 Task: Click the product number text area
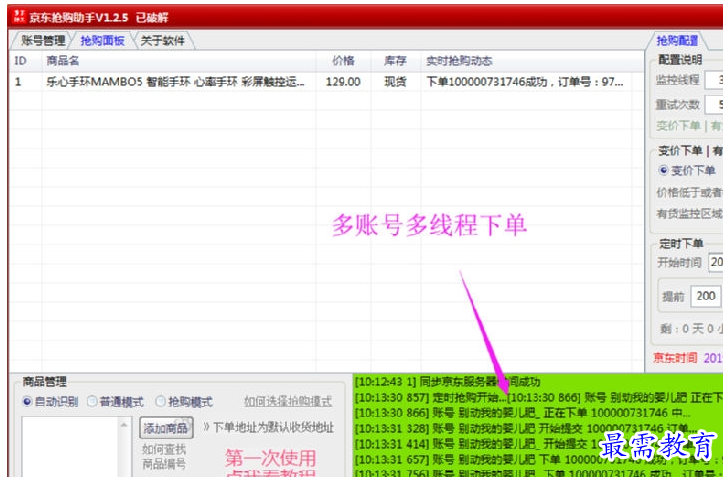(x=70, y=447)
